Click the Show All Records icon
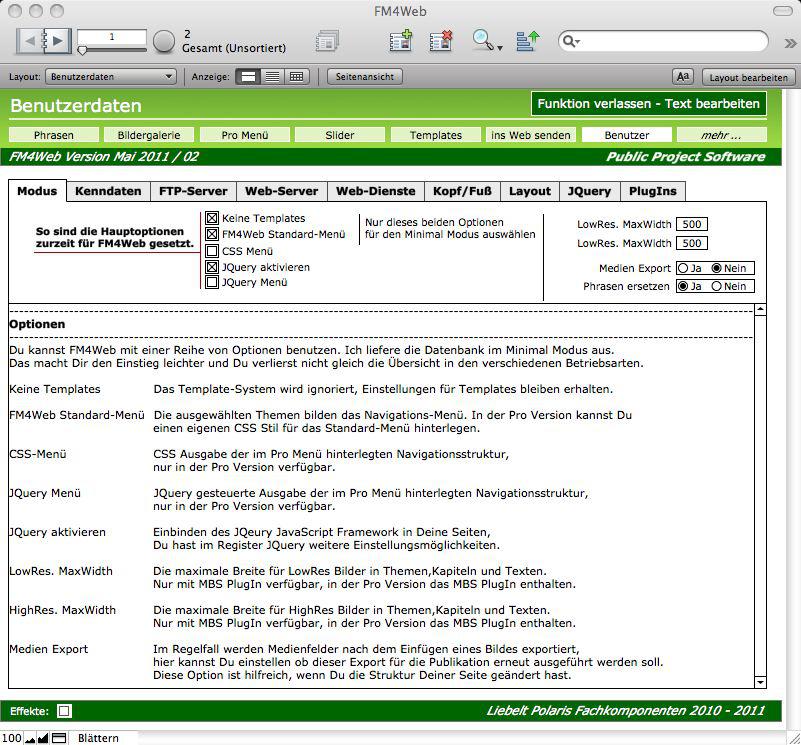 coord(327,41)
